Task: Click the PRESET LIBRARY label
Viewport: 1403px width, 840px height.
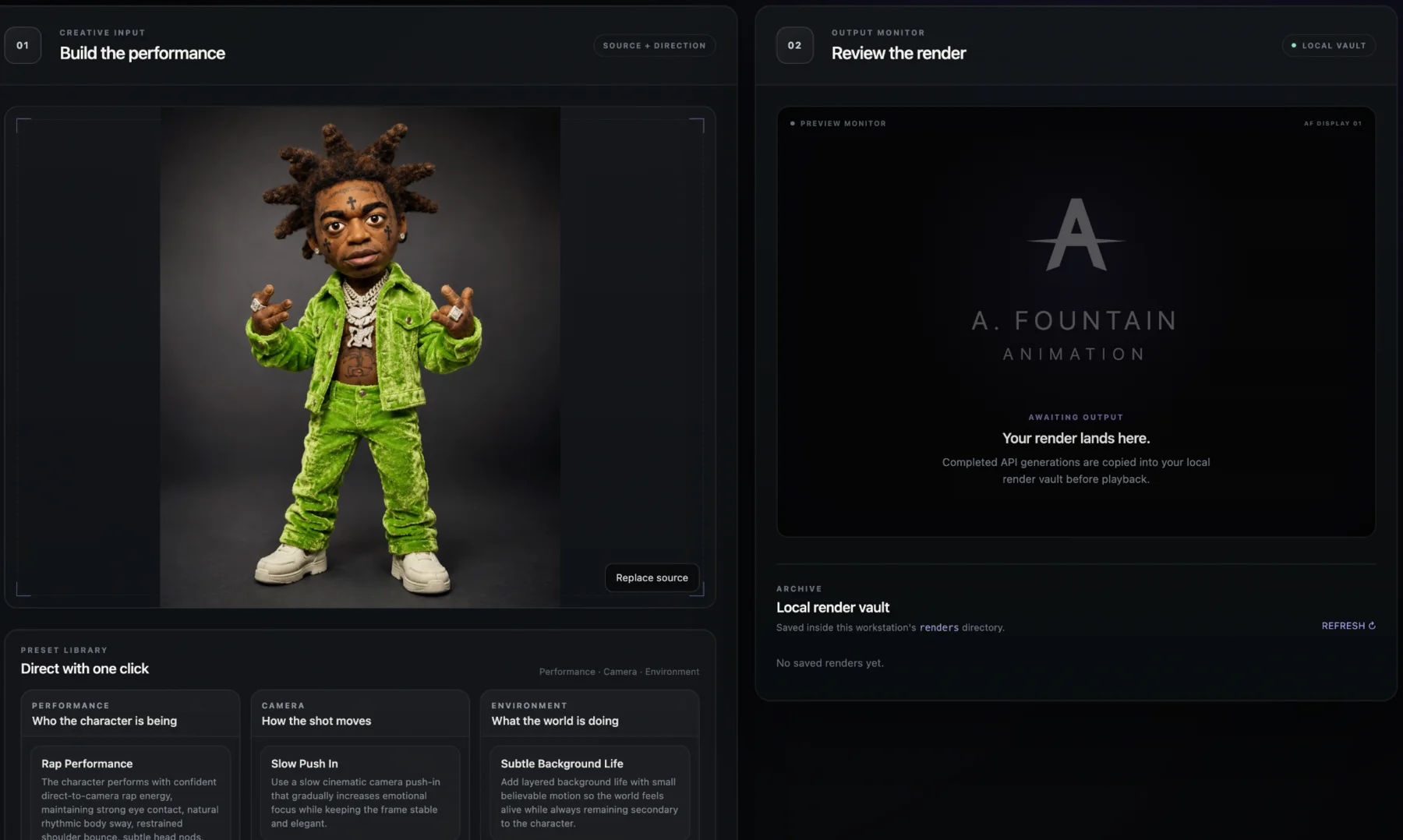Action: click(64, 650)
